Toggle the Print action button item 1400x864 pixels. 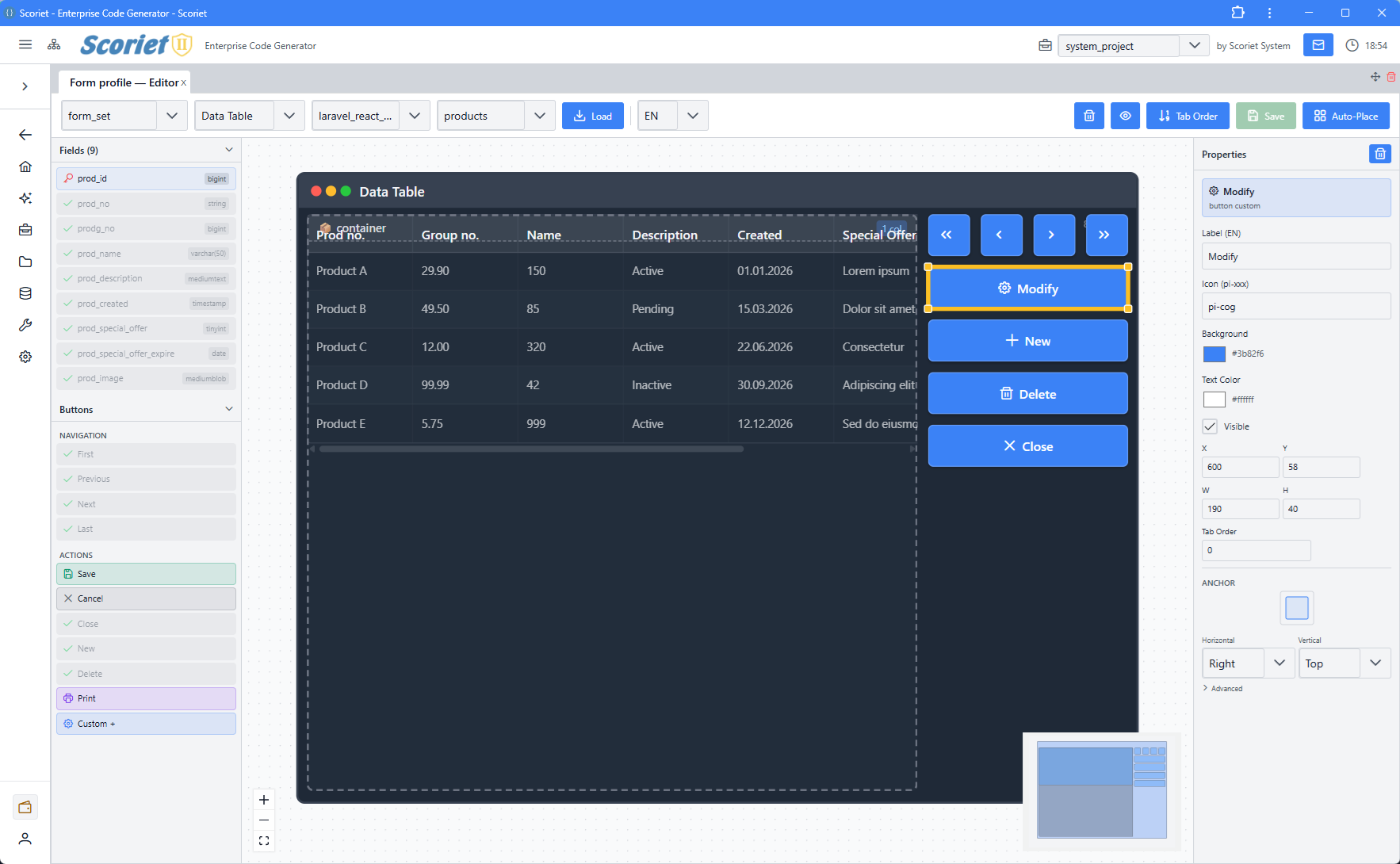point(146,698)
